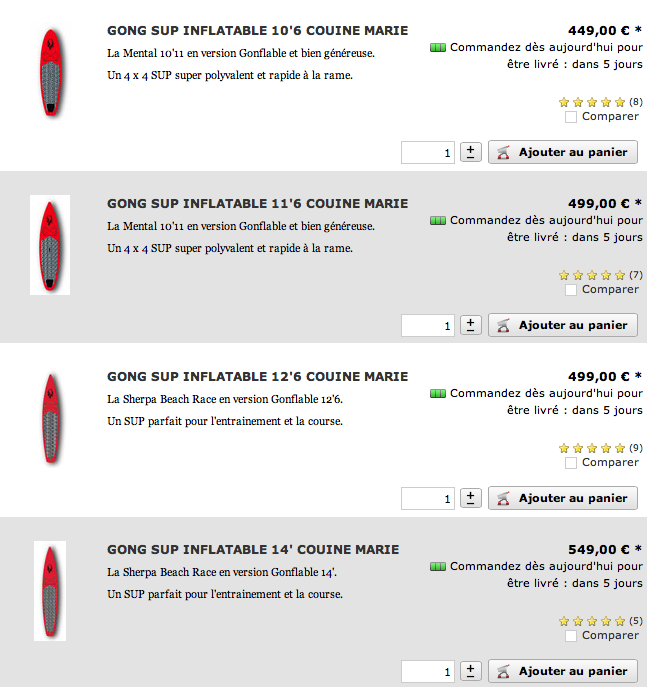Add the 12'6 Couine Marie to cart

coord(563,498)
